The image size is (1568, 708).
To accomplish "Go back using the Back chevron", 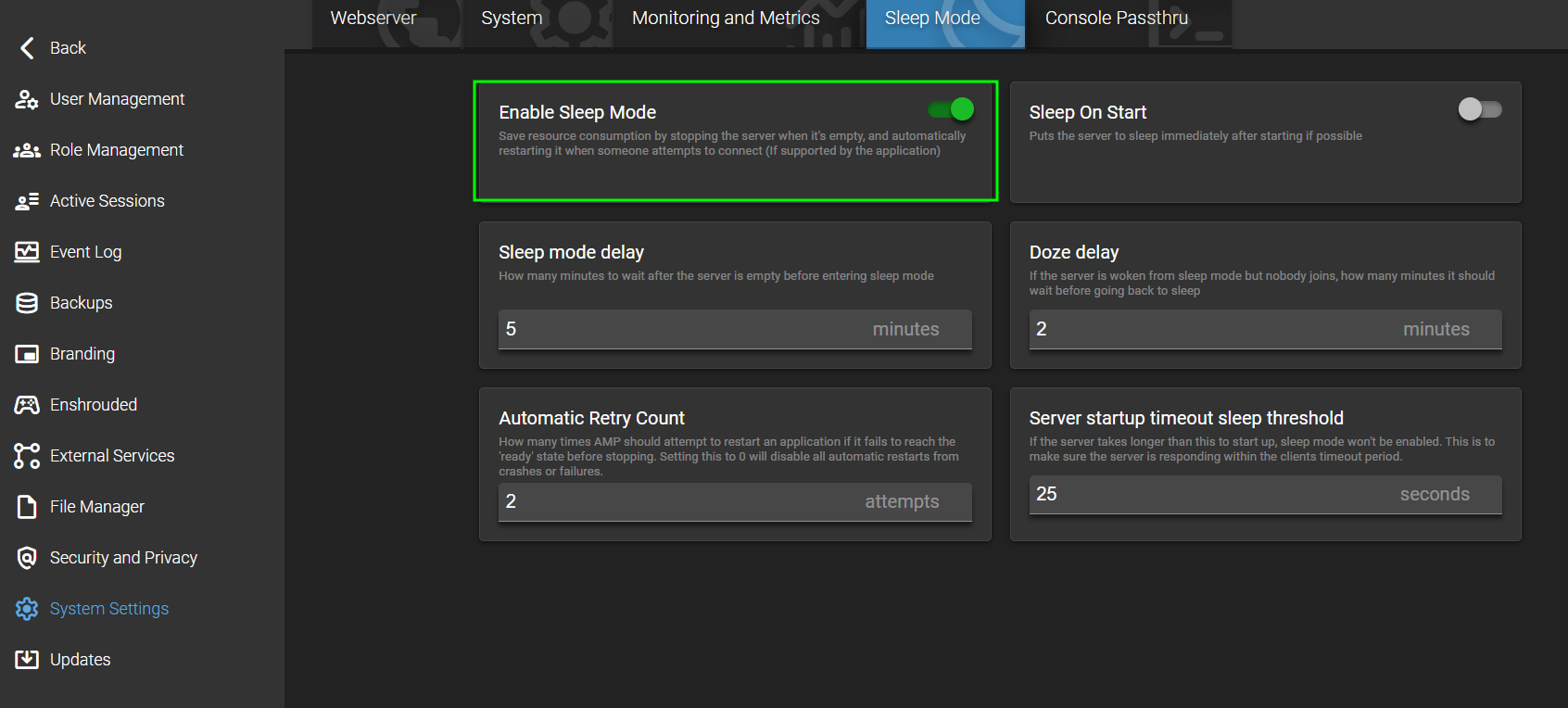I will (27, 48).
